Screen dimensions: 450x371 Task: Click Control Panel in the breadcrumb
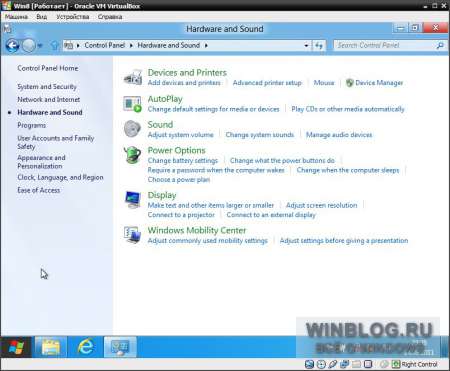point(104,45)
